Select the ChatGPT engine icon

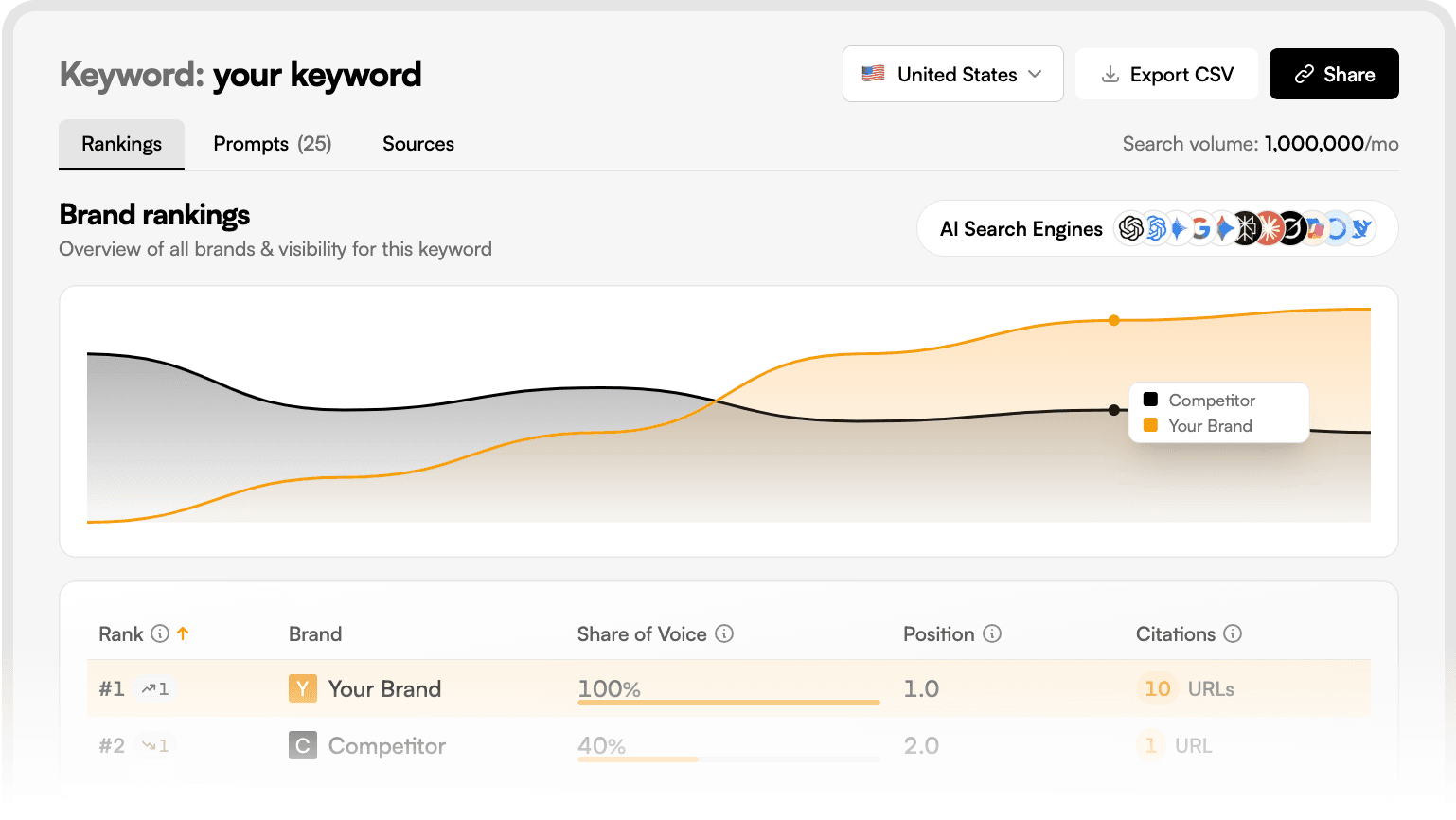pos(1131,228)
